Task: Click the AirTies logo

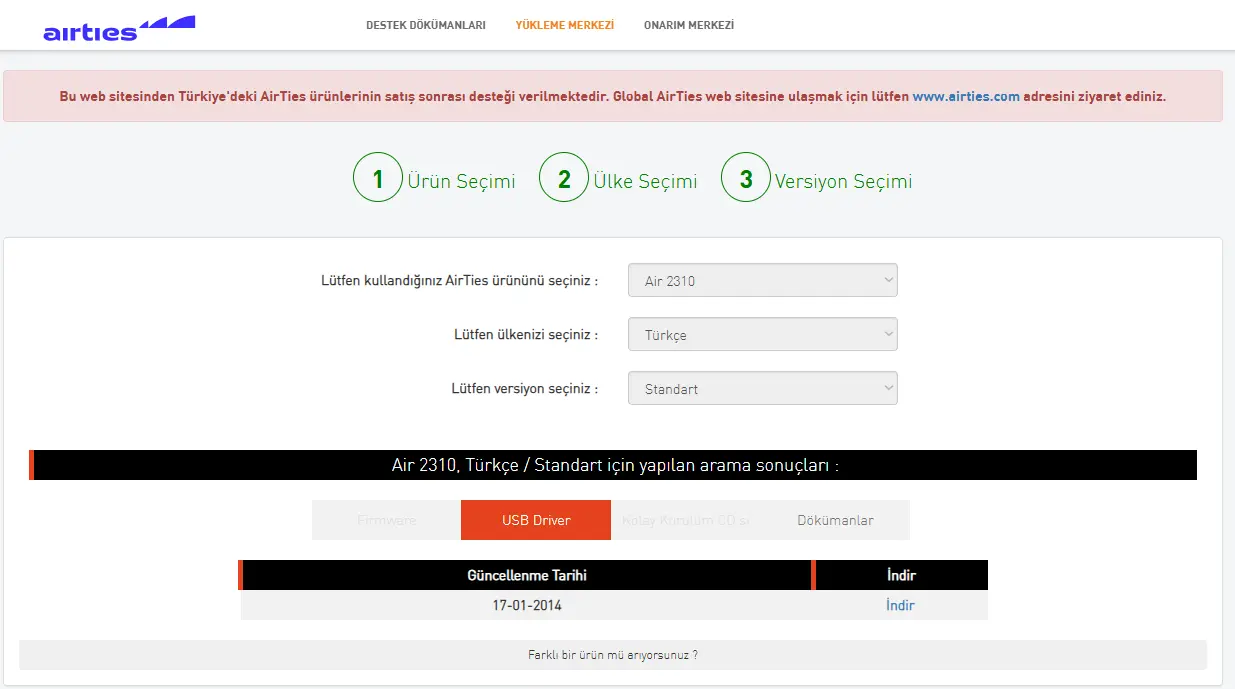Action: pyautogui.click(x=119, y=28)
